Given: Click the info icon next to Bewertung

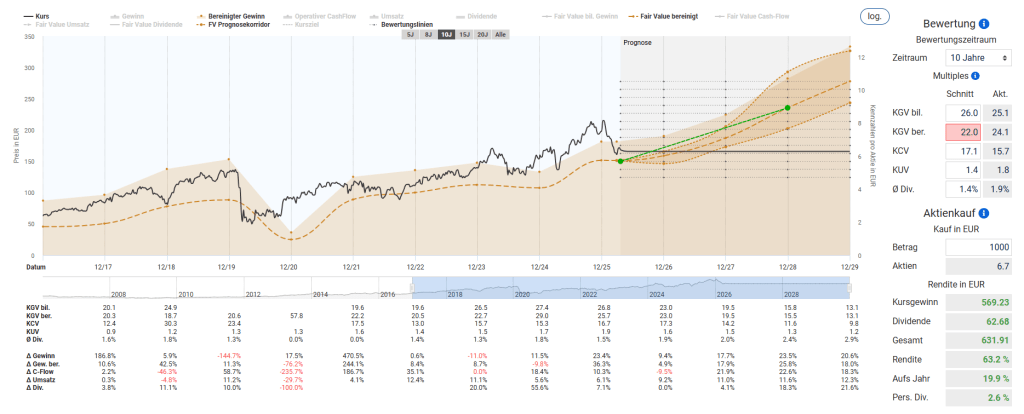Looking at the screenshot, I should pyautogui.click(x=984, y=23).
